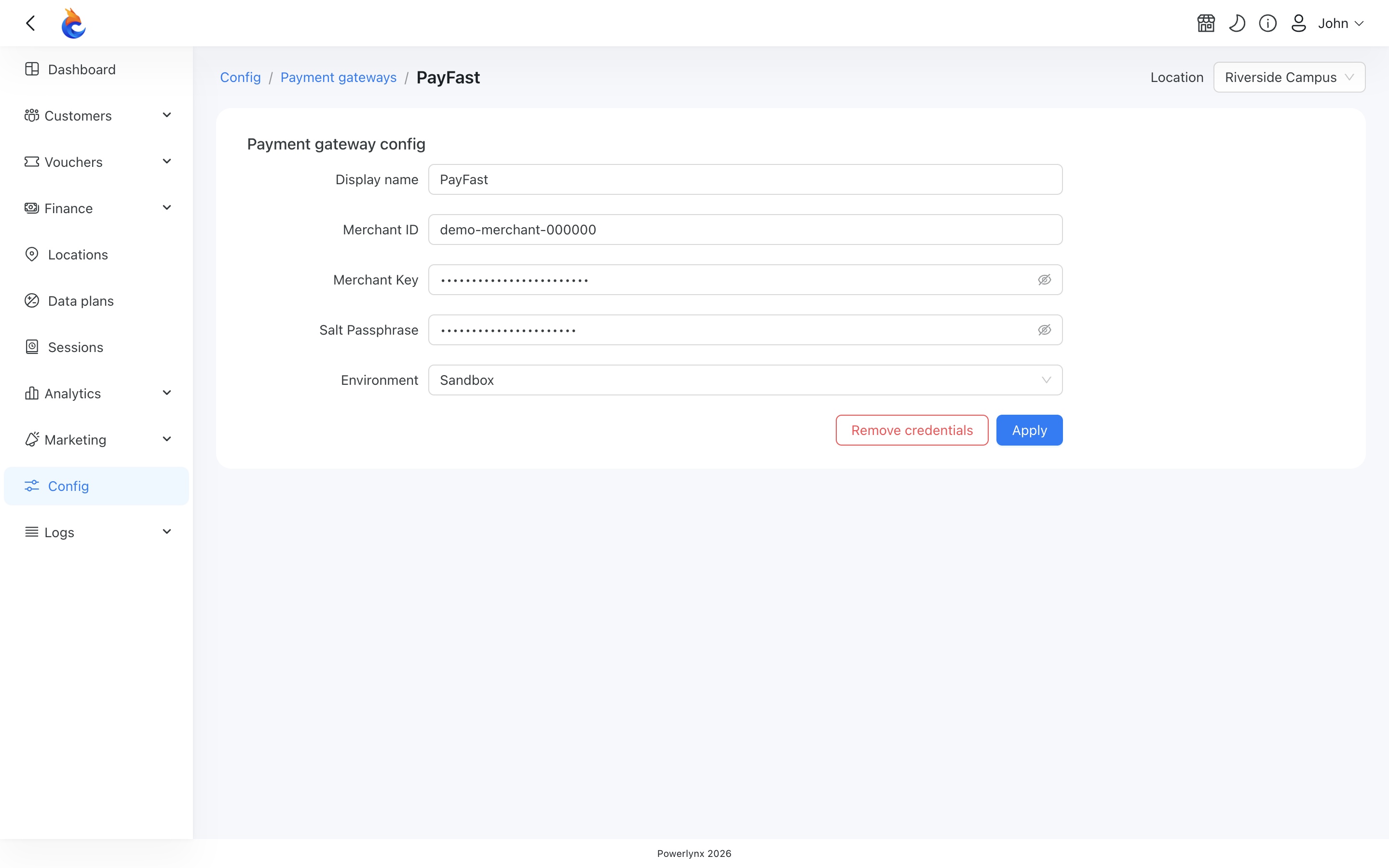Screen dimensions: 1389x868
Task: Click the Marketing bell icon
Action: click(x=31, y=439)
